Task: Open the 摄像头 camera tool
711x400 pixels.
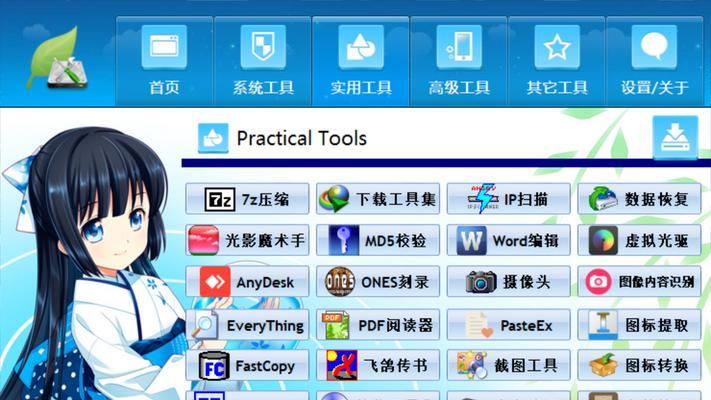Action: click(508, 282)
